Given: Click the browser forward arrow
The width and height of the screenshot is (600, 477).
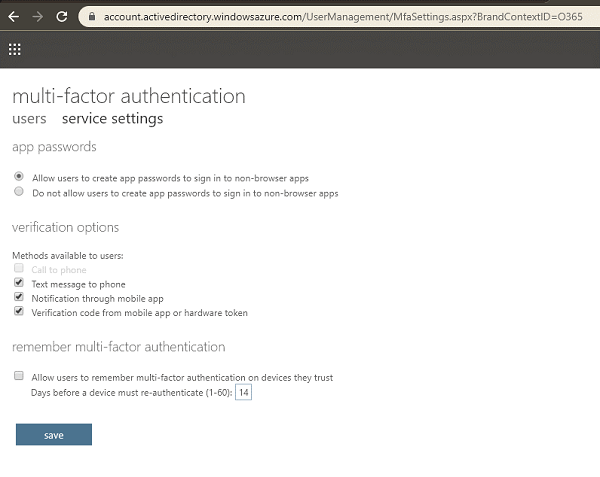Looking at the screenshot, I should (38, 17).
